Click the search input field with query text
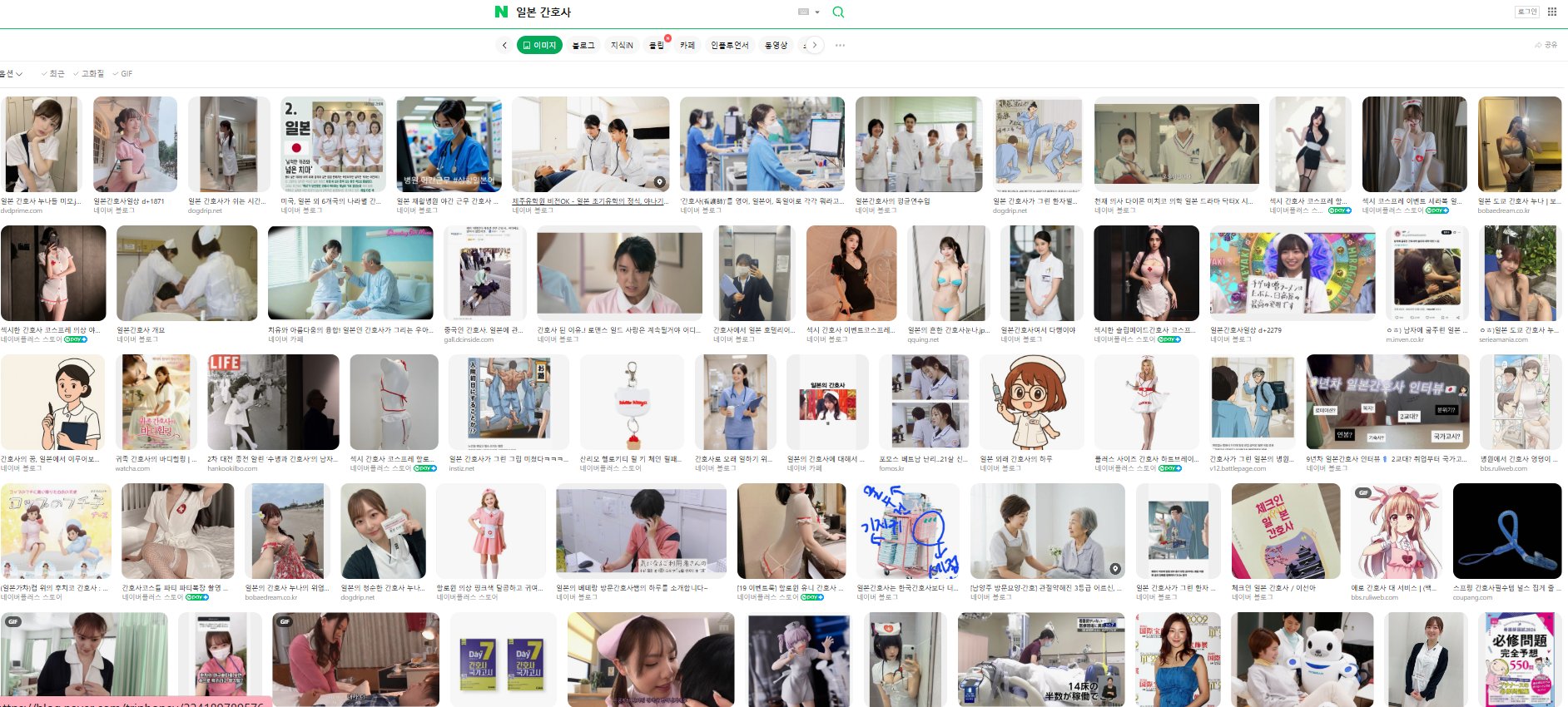 coord(649,12)
